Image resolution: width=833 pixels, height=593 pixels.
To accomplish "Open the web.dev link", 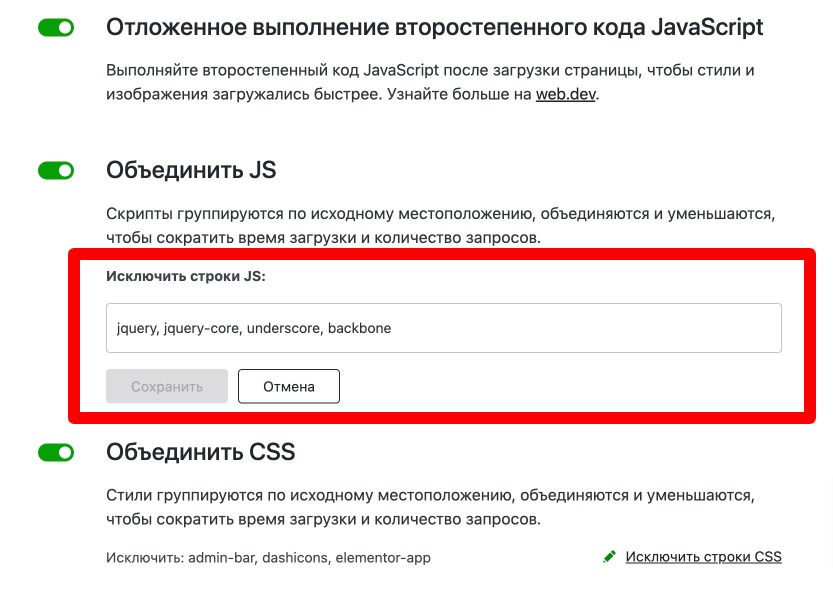I will [566, 96].
